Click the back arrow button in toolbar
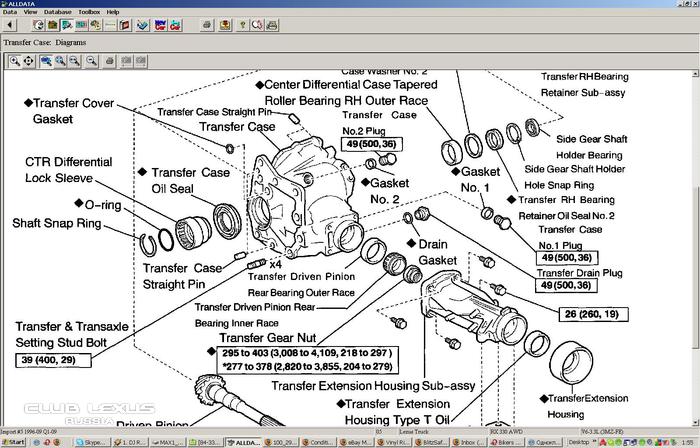 pyautogui.click(x=9, y=25)
